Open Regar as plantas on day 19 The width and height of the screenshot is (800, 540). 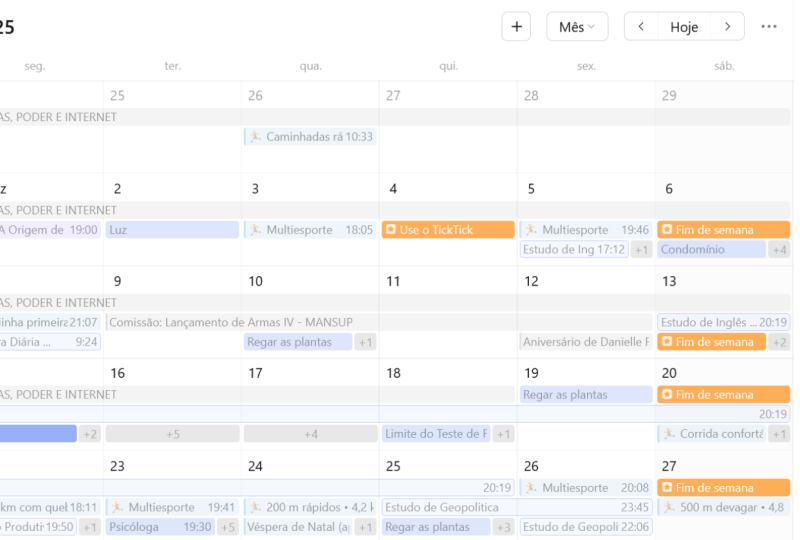pos(586,395)
